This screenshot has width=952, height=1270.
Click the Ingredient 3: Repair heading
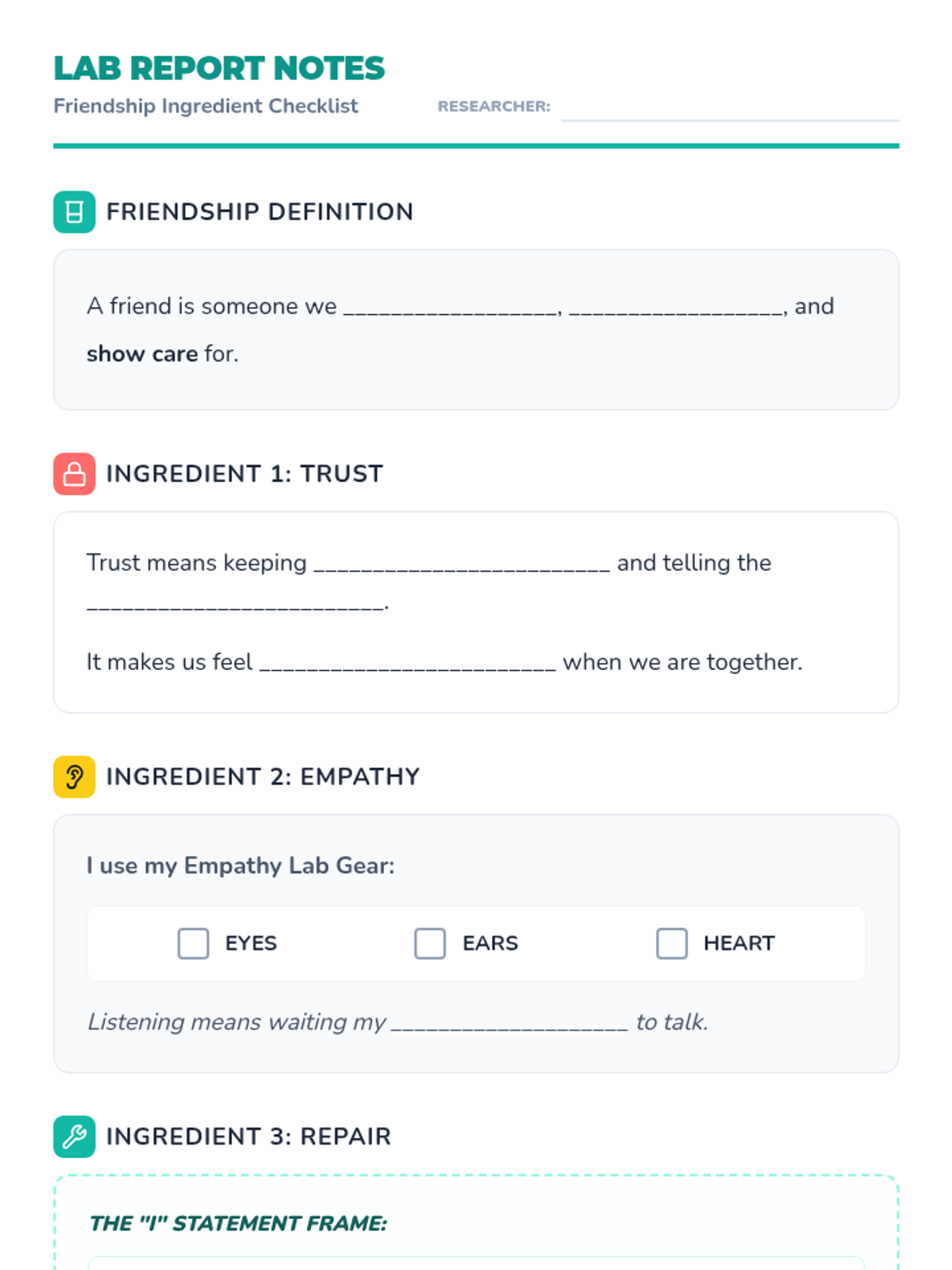(248, 1137)
